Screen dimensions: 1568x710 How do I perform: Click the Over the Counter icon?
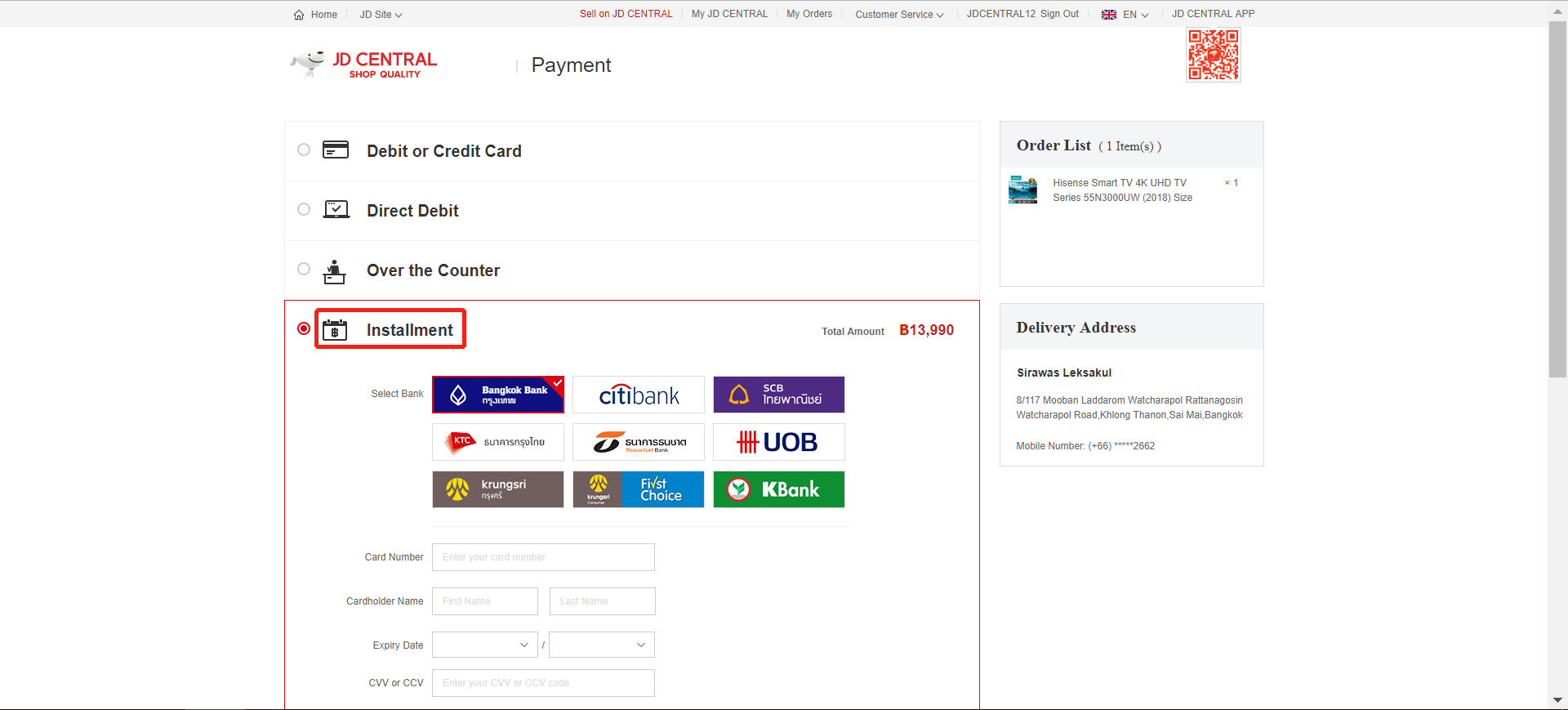tap(334, 271)
